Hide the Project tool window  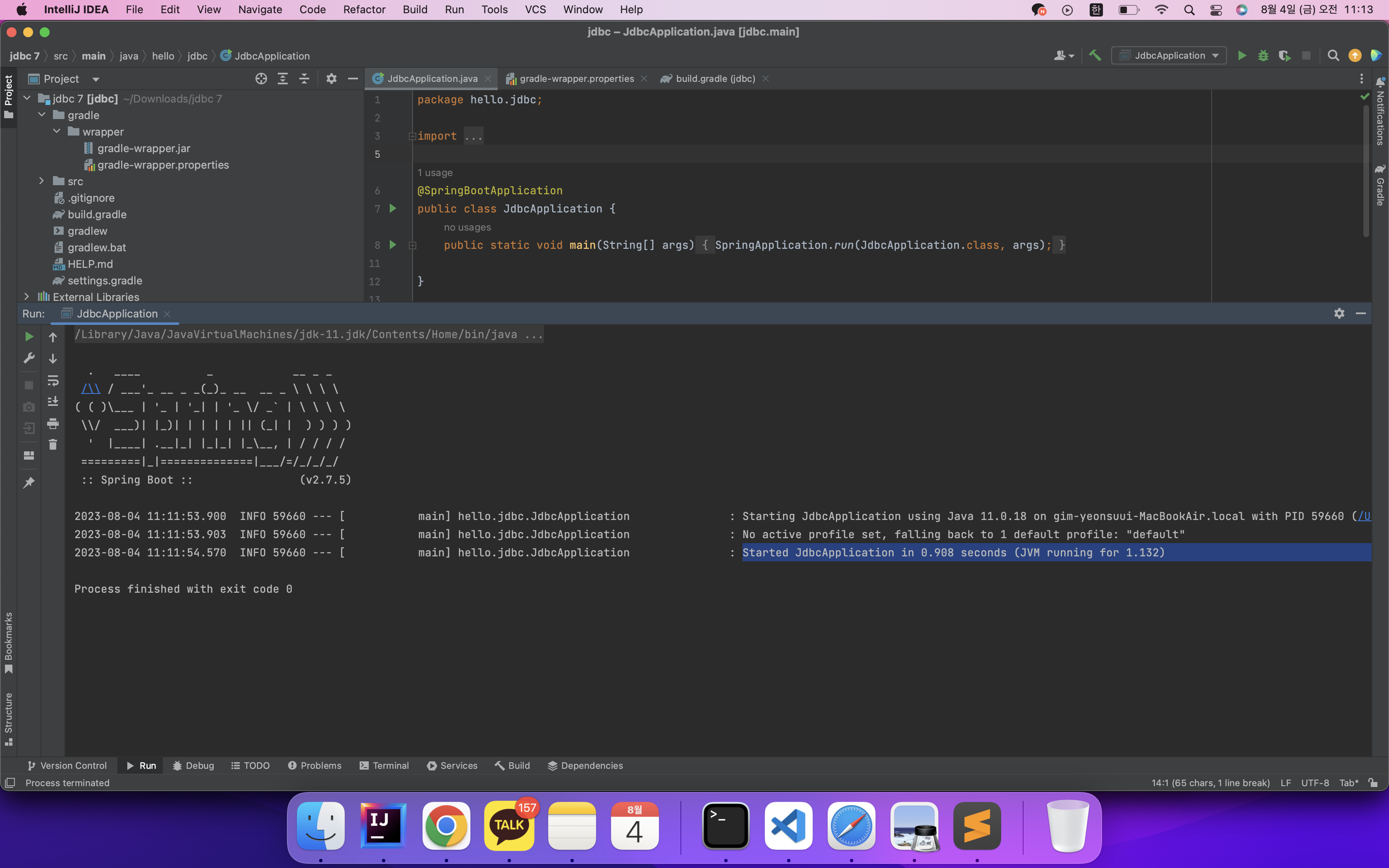353,79
